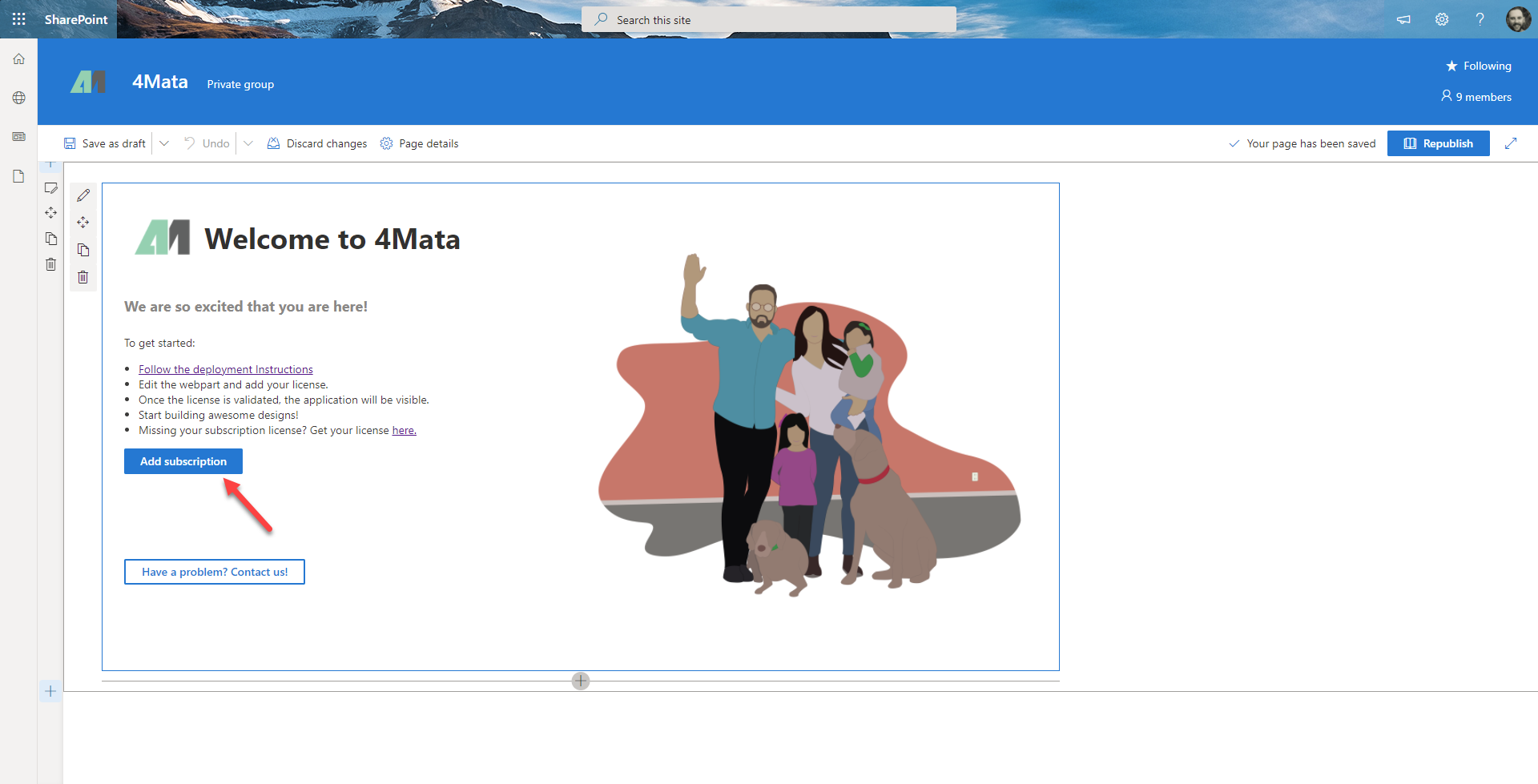Click the Private group label
The image size is (1538, 784).
pyautogui.click(x=240, y=84)
